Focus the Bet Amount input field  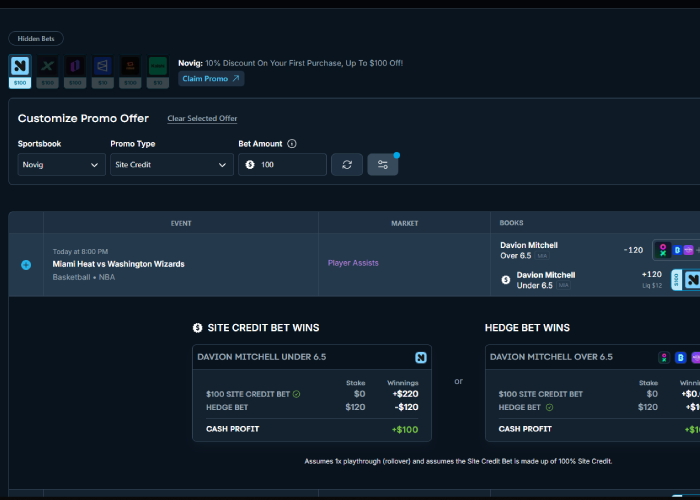pos(282,165)
